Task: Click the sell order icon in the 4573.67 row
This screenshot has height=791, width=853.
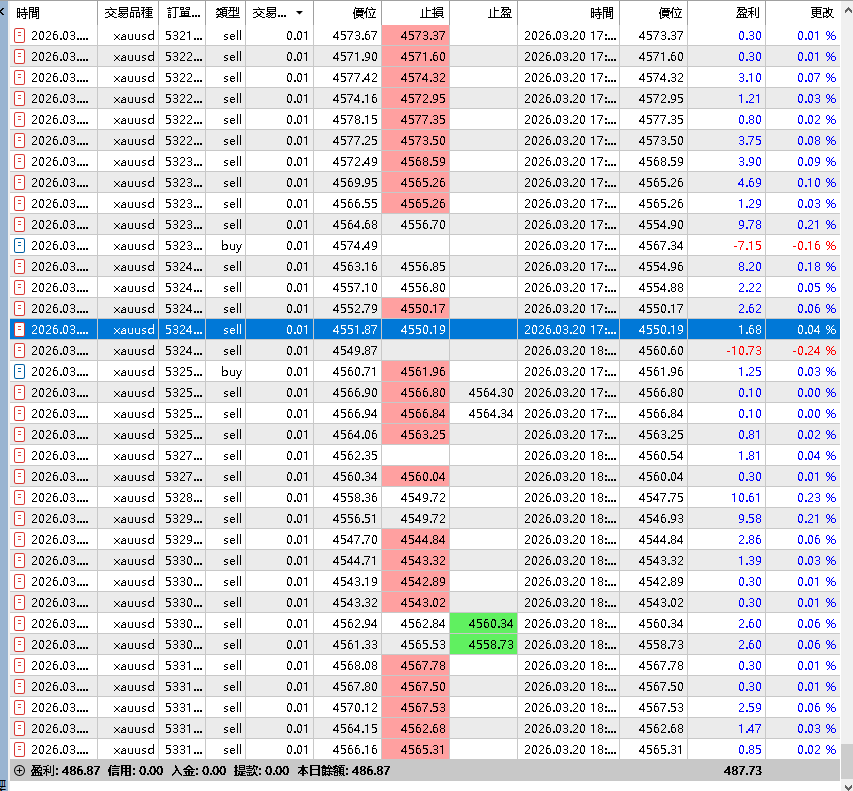Action: click(19, 36)
